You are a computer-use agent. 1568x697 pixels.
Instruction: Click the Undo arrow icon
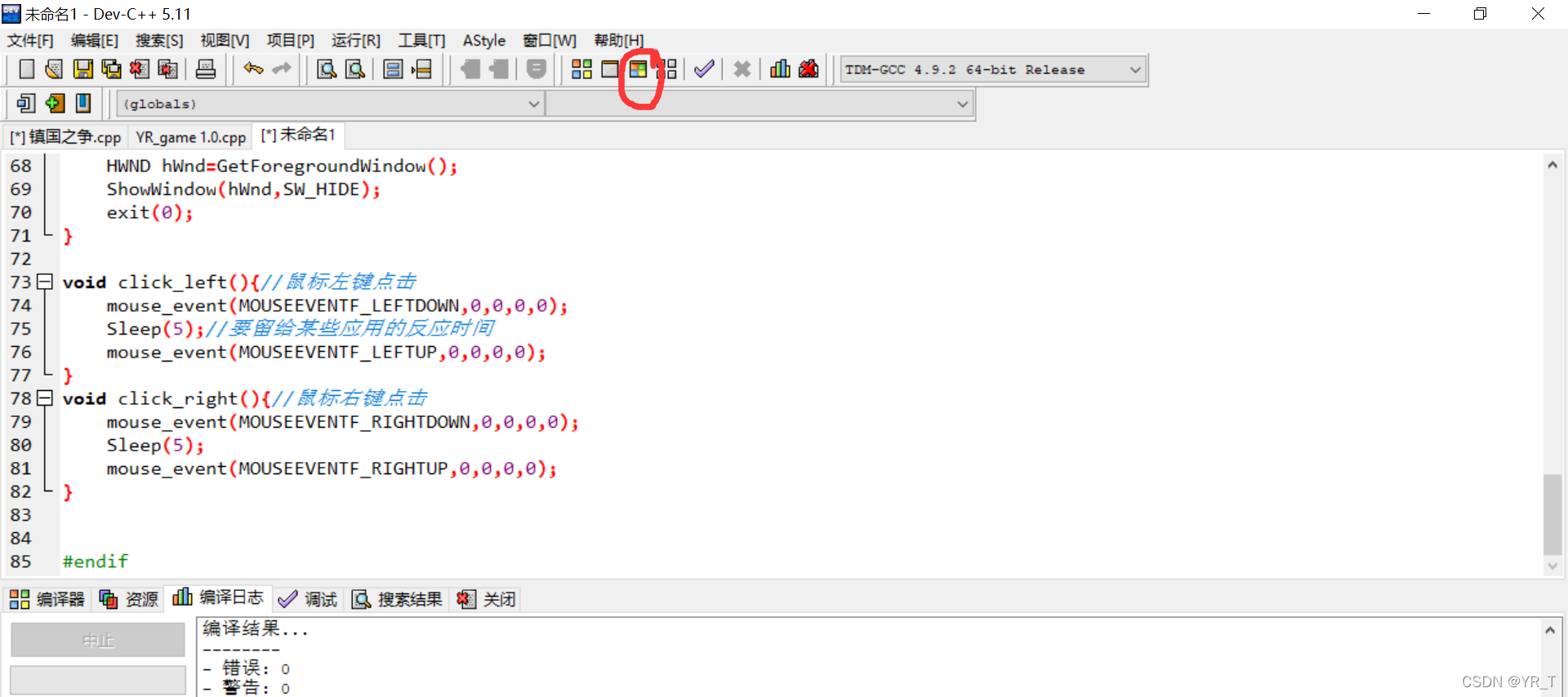pos(253,69)
